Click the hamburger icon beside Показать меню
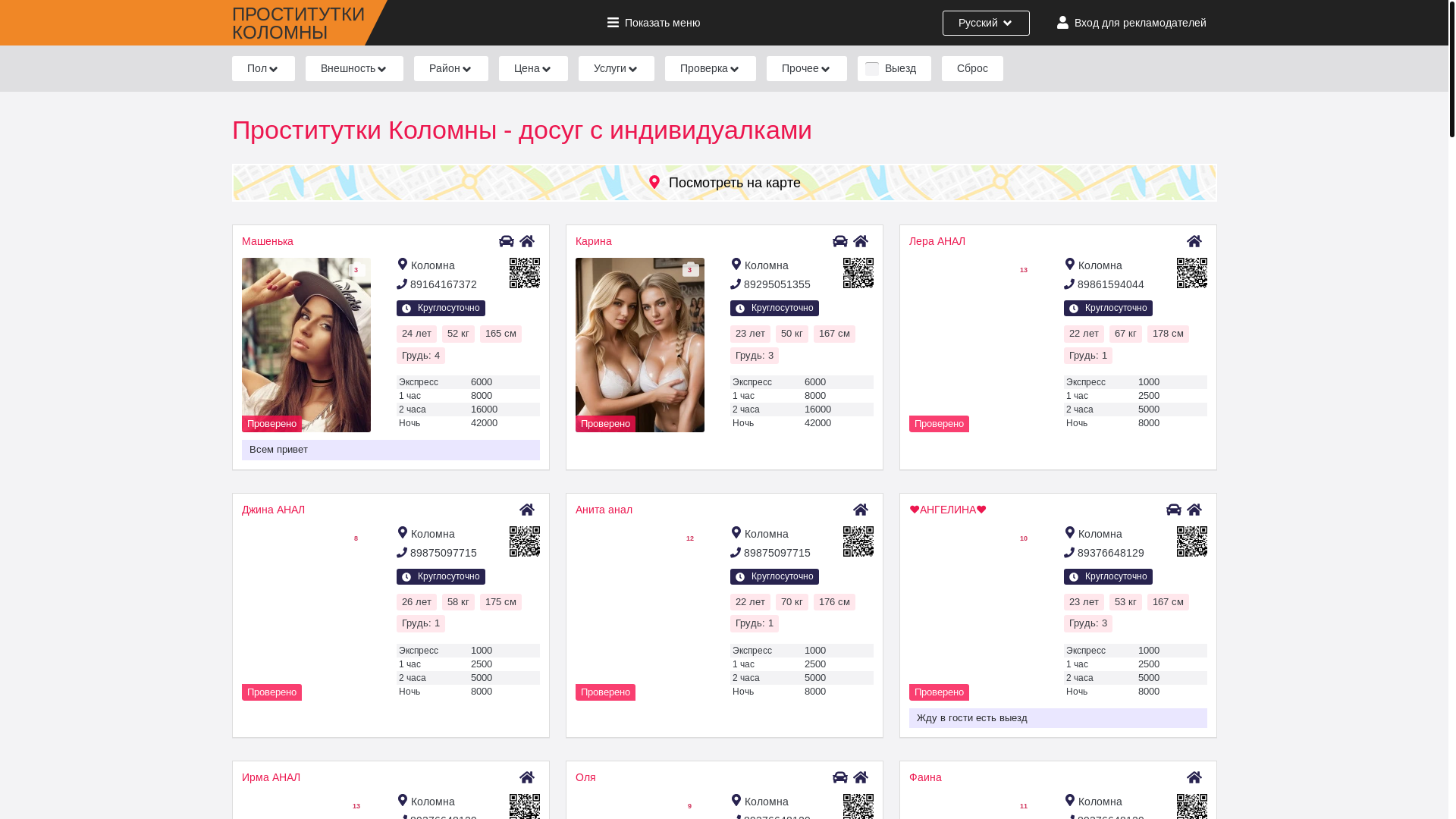Viewport: 1456px width, 819px height. (x=613, y=23)
